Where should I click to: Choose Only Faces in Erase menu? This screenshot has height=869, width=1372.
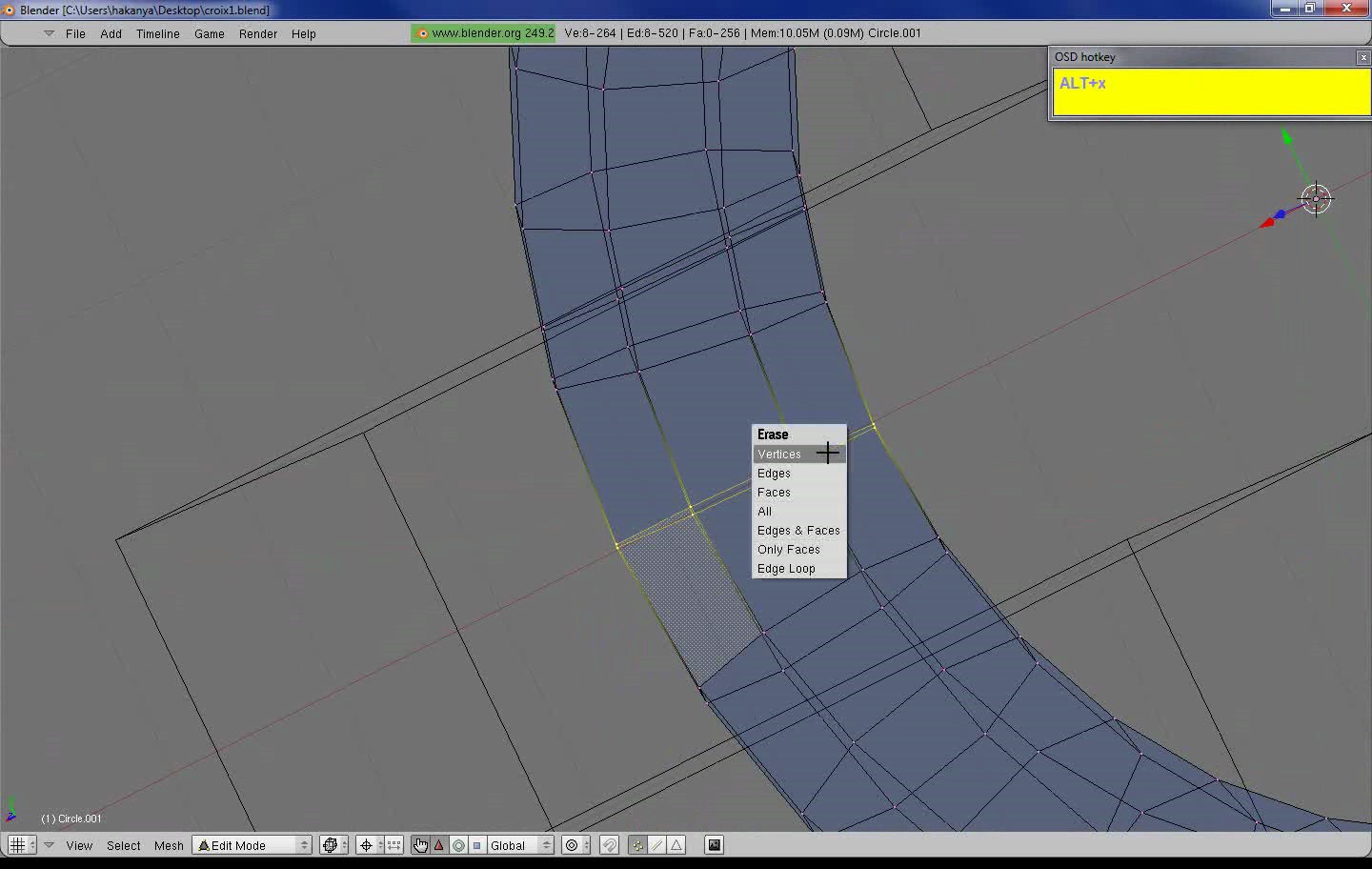click(x=799, y=550)
